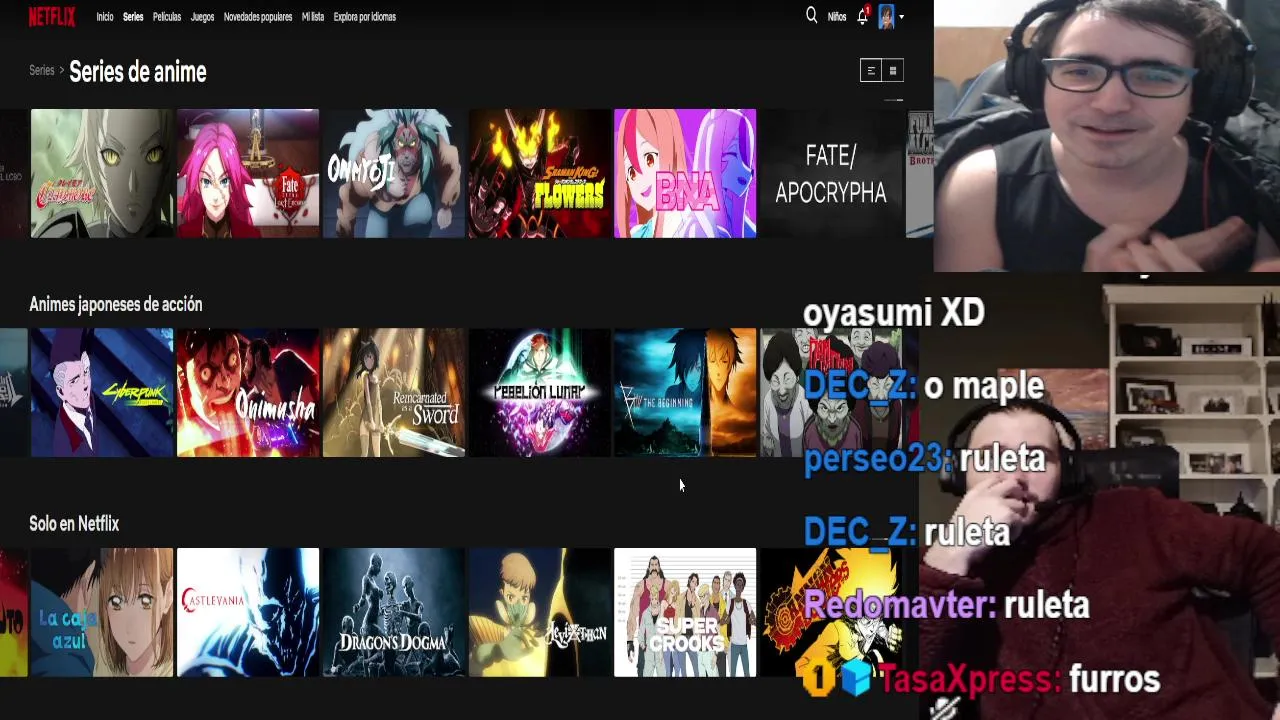Screen dimensions: 1280x720
Task: Open The Beginning title card
Action: (x=685, y=393)
